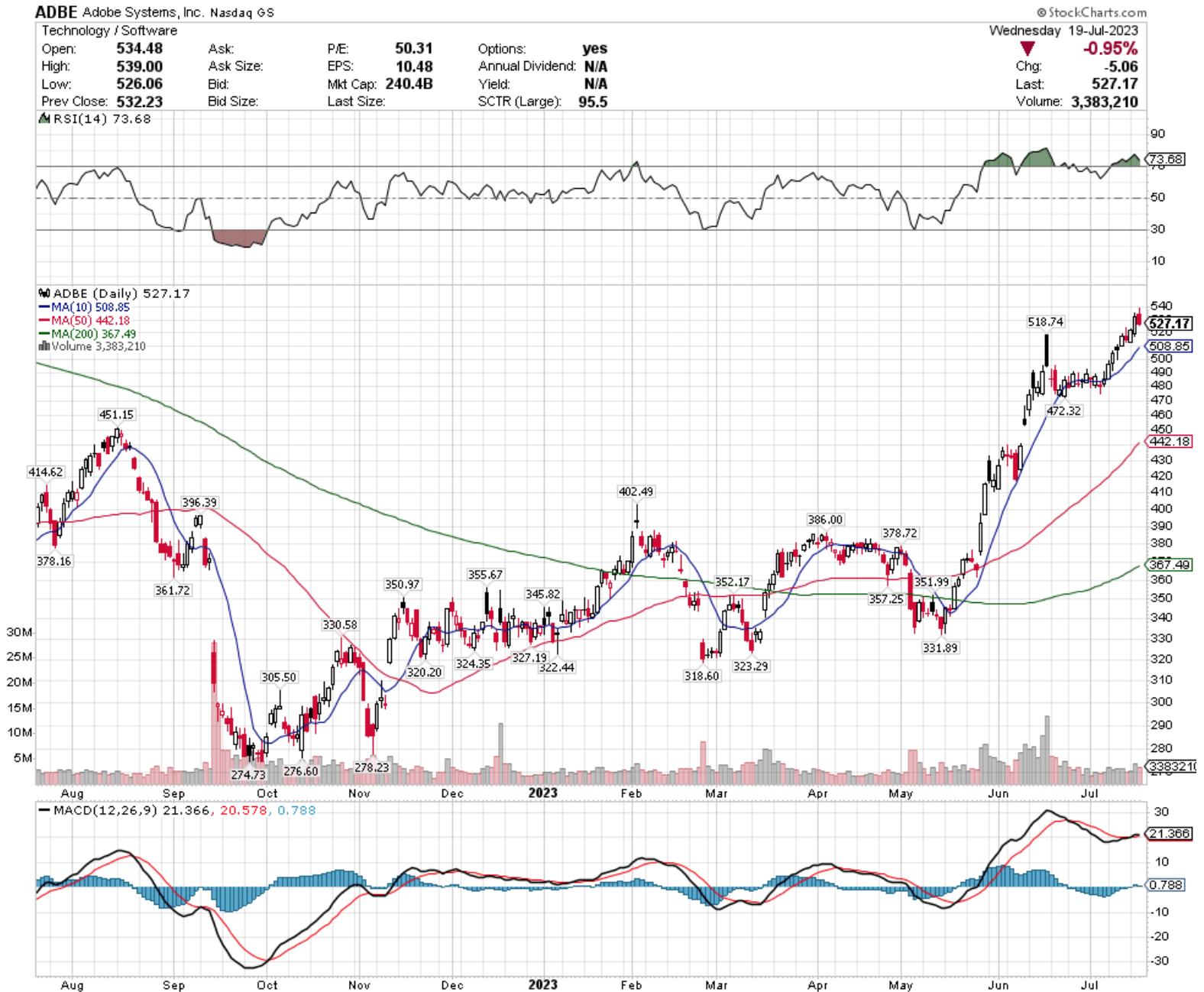Click the 323.29 price label
1204x992 pixels.
(750, 666)
